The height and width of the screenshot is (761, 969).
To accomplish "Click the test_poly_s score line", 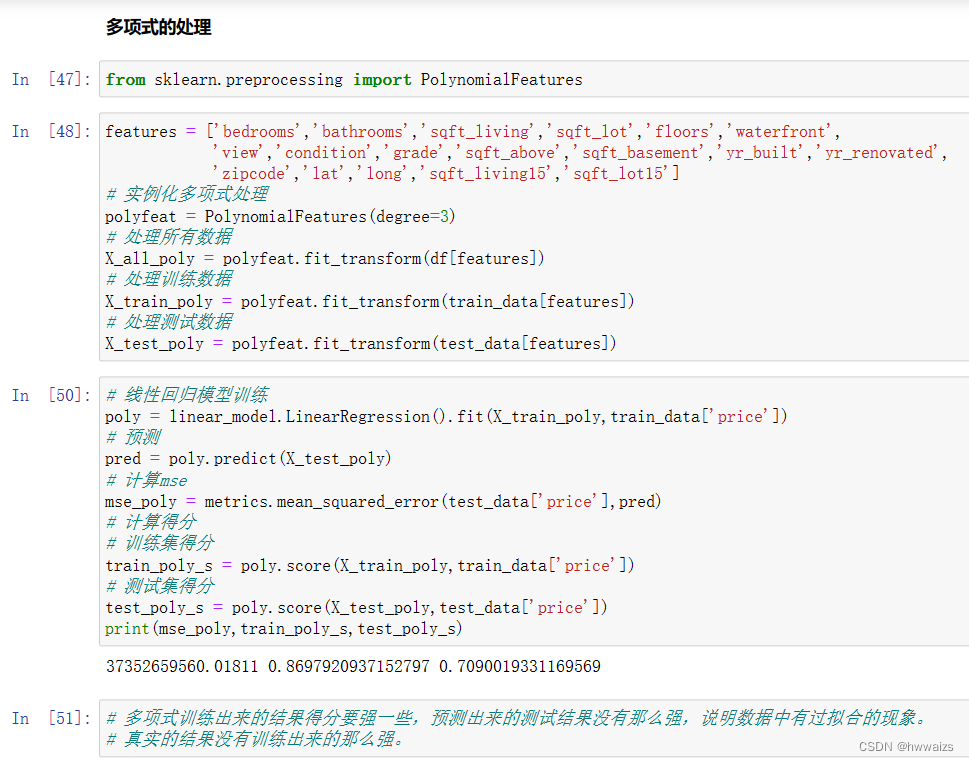I will [x=356, y=608].
